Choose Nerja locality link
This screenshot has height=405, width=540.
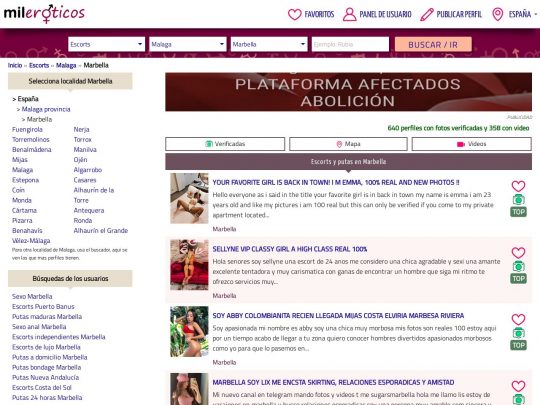pos(81,129)
